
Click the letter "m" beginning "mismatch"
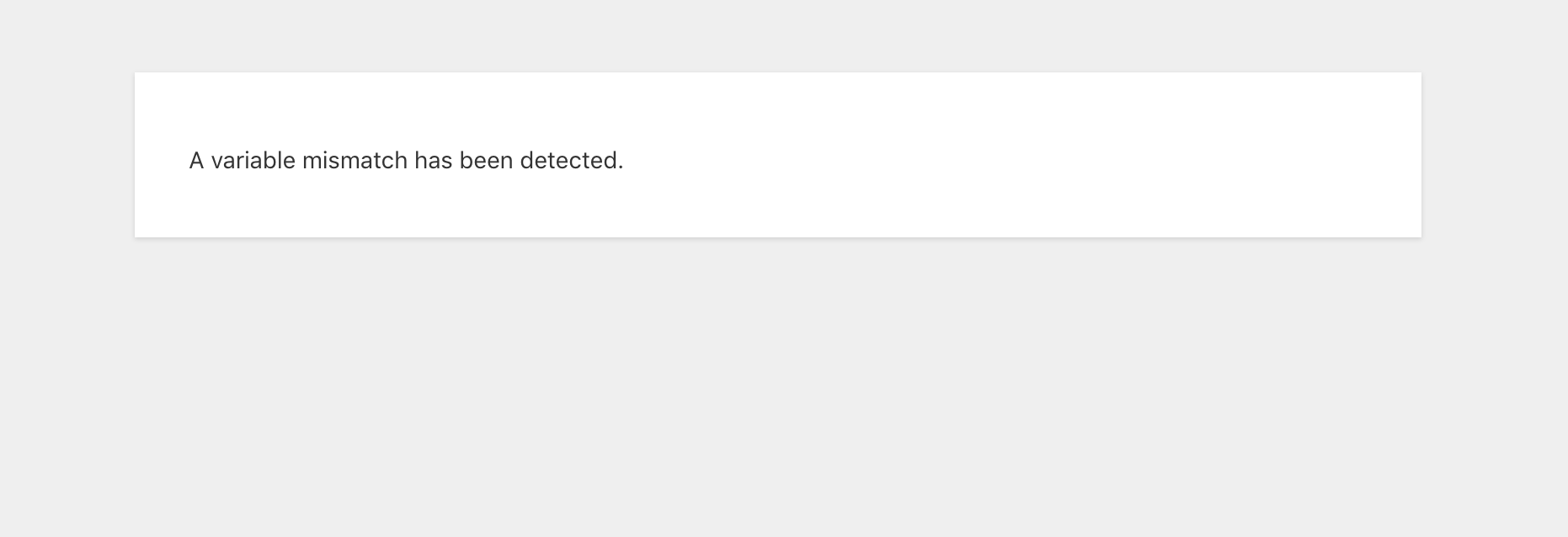312,162
